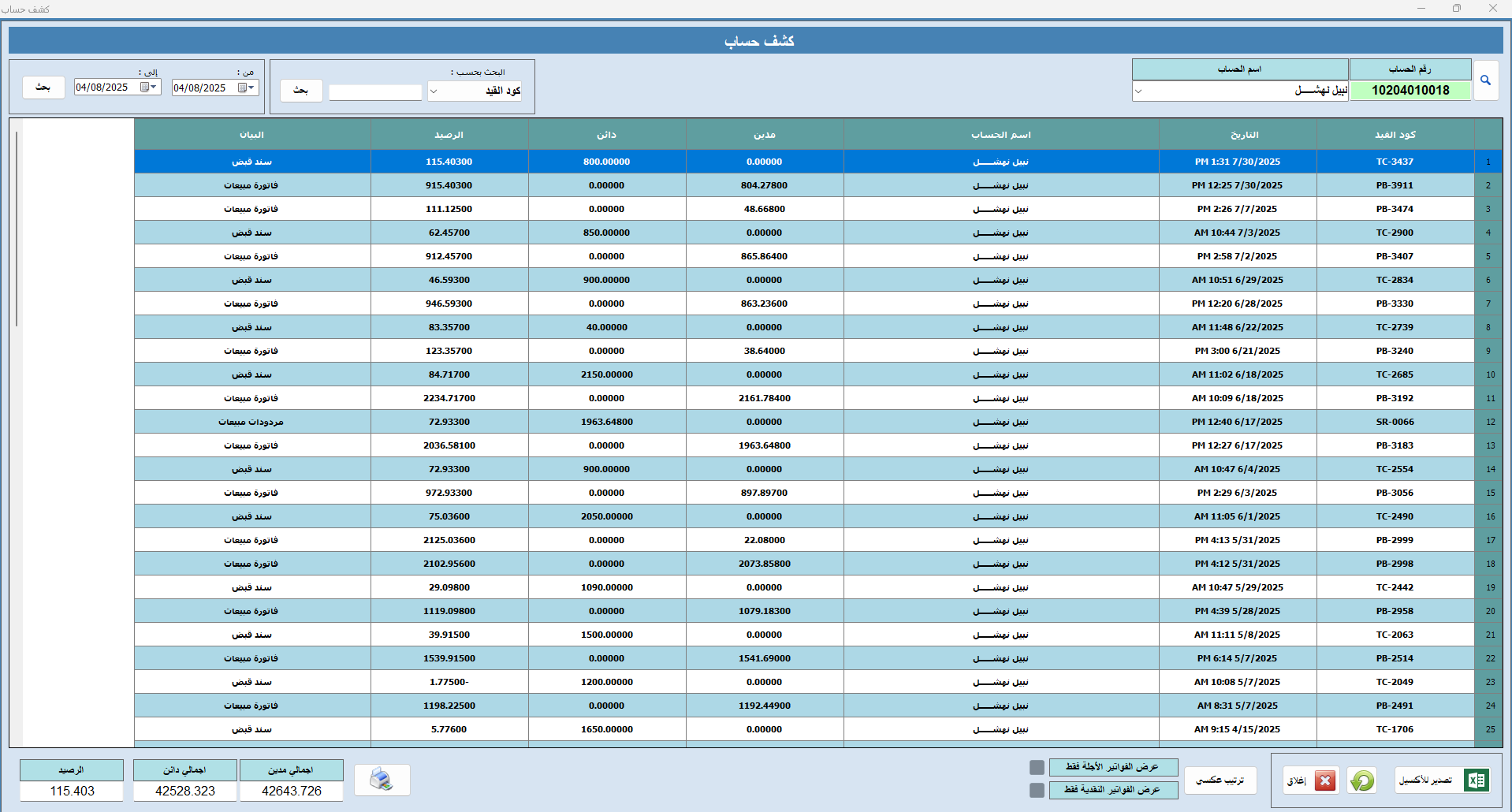
Task: Tick the checkbox for عرض الفواتير الأجلة فقط
Action: click(x=1037, y=767)
